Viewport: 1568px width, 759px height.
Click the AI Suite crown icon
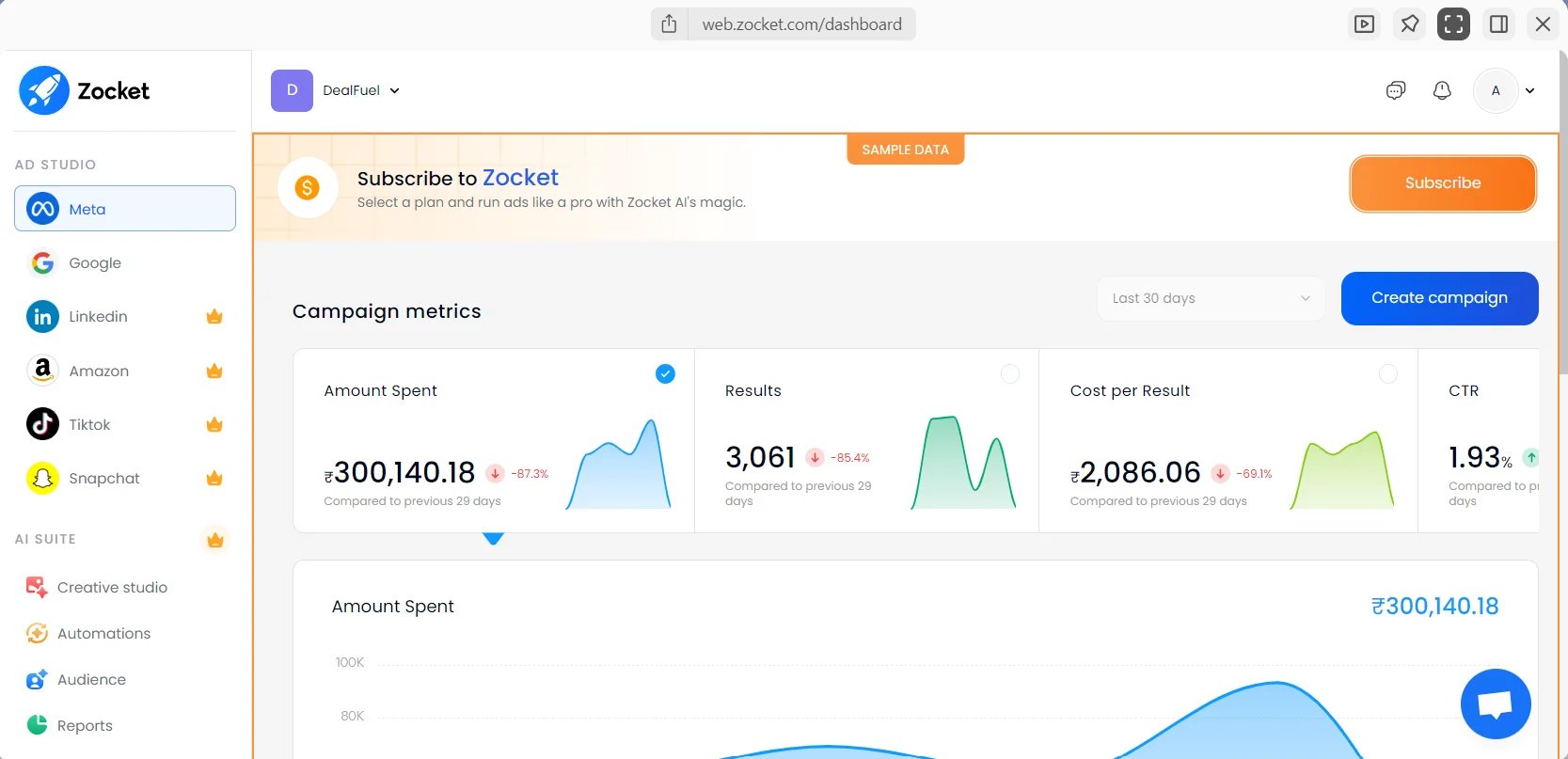[215, 539]
